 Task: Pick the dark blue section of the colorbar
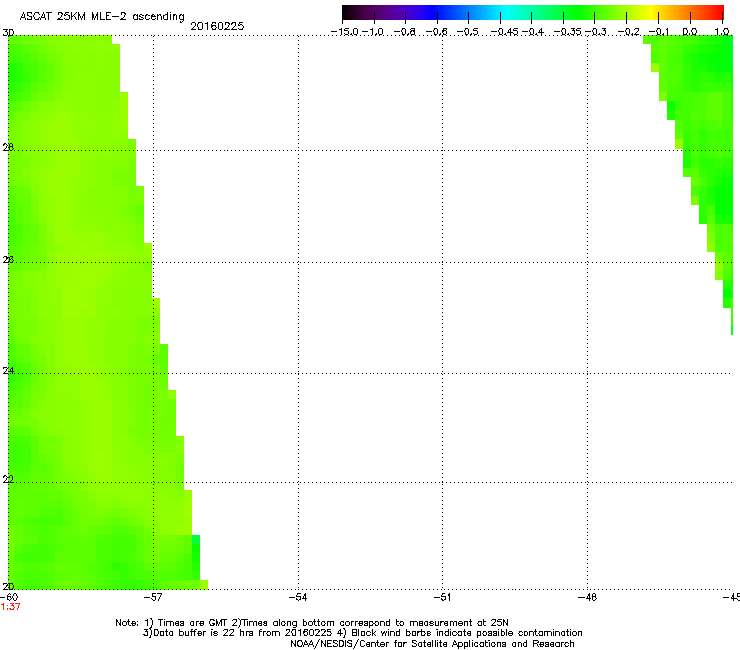[x=432, y=12]
